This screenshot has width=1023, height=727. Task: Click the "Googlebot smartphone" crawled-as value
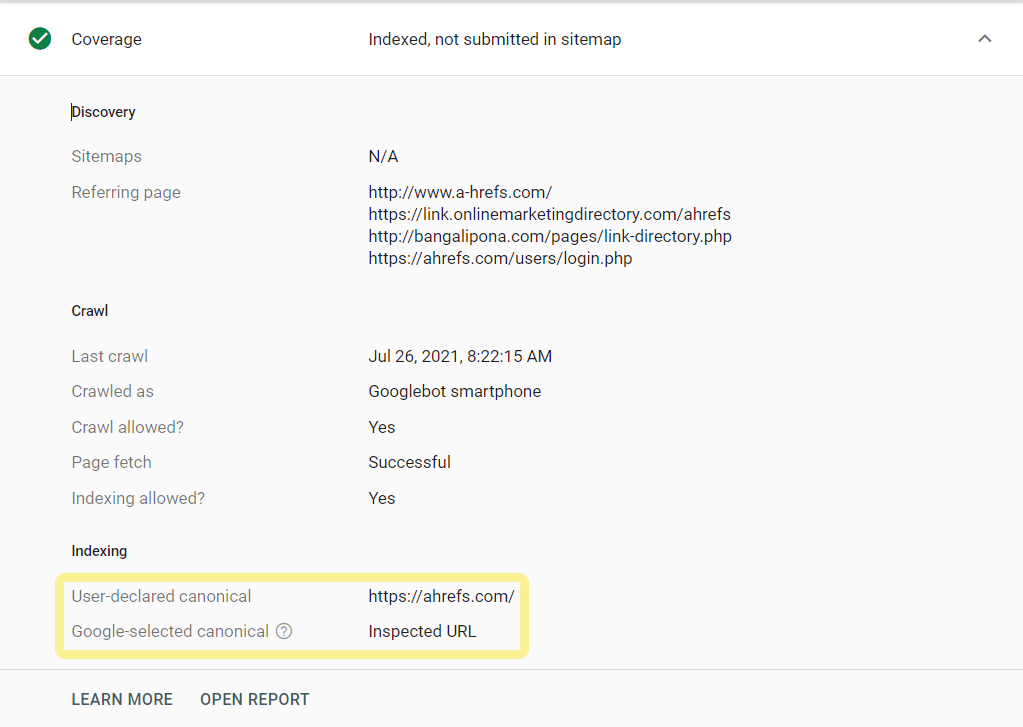coord(454,391)
